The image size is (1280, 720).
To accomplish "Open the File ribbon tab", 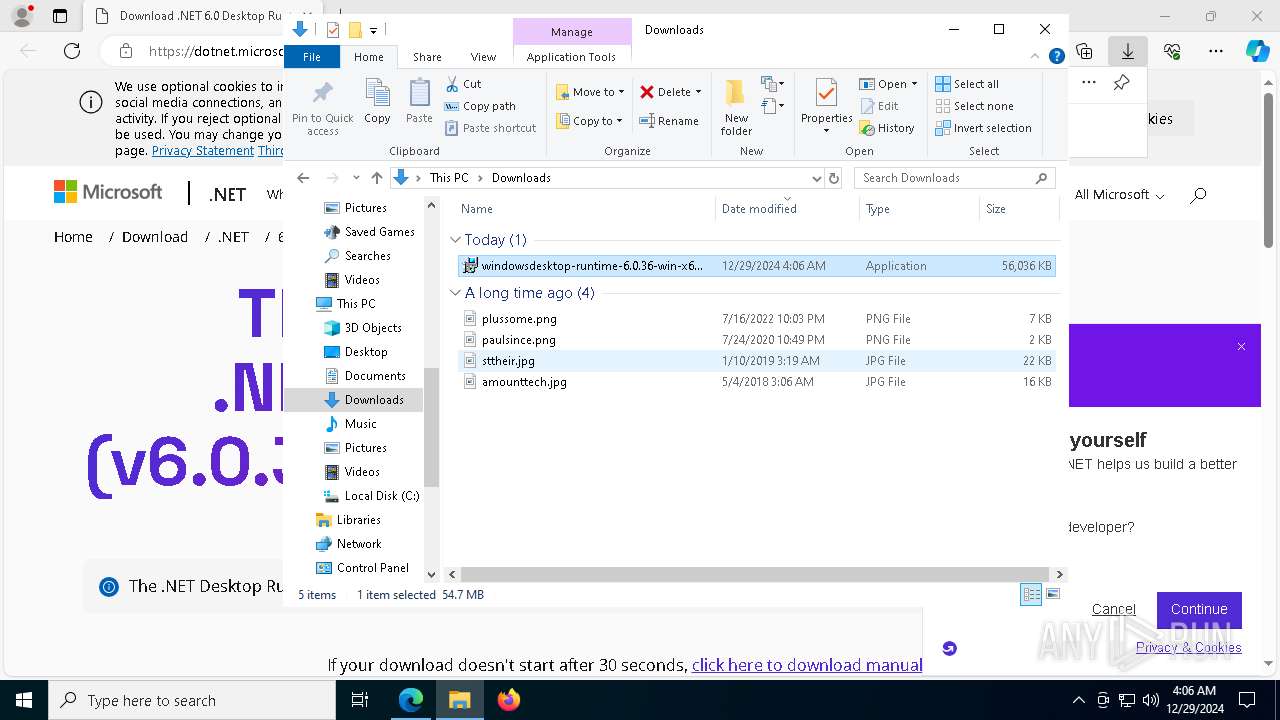I will [312, 57].
